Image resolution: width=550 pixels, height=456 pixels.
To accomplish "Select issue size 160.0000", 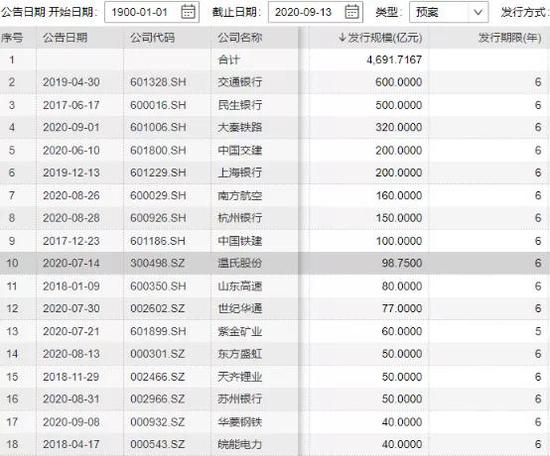I will point(399,195).
